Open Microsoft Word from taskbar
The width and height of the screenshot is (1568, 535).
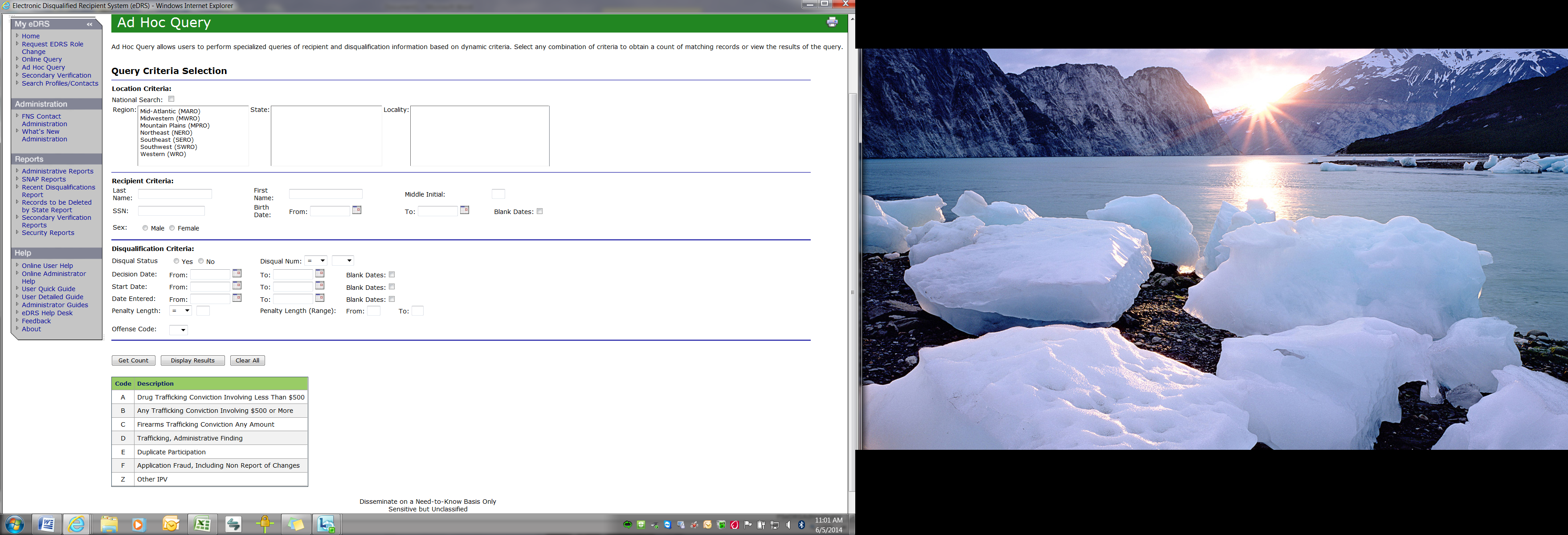[x=46, y=524]
